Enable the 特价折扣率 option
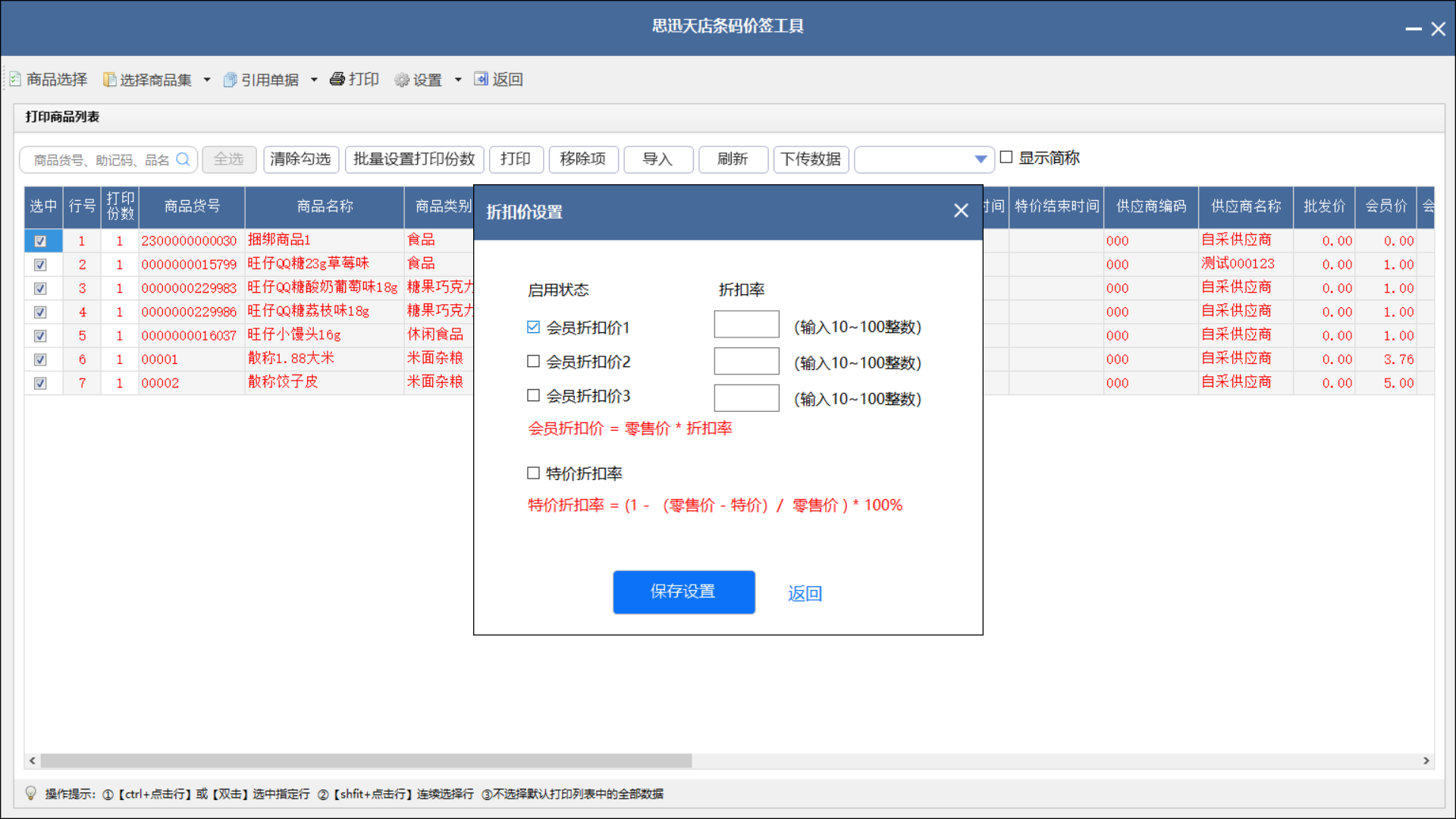This screenshot has height=819, width=1456. point(533,472)
